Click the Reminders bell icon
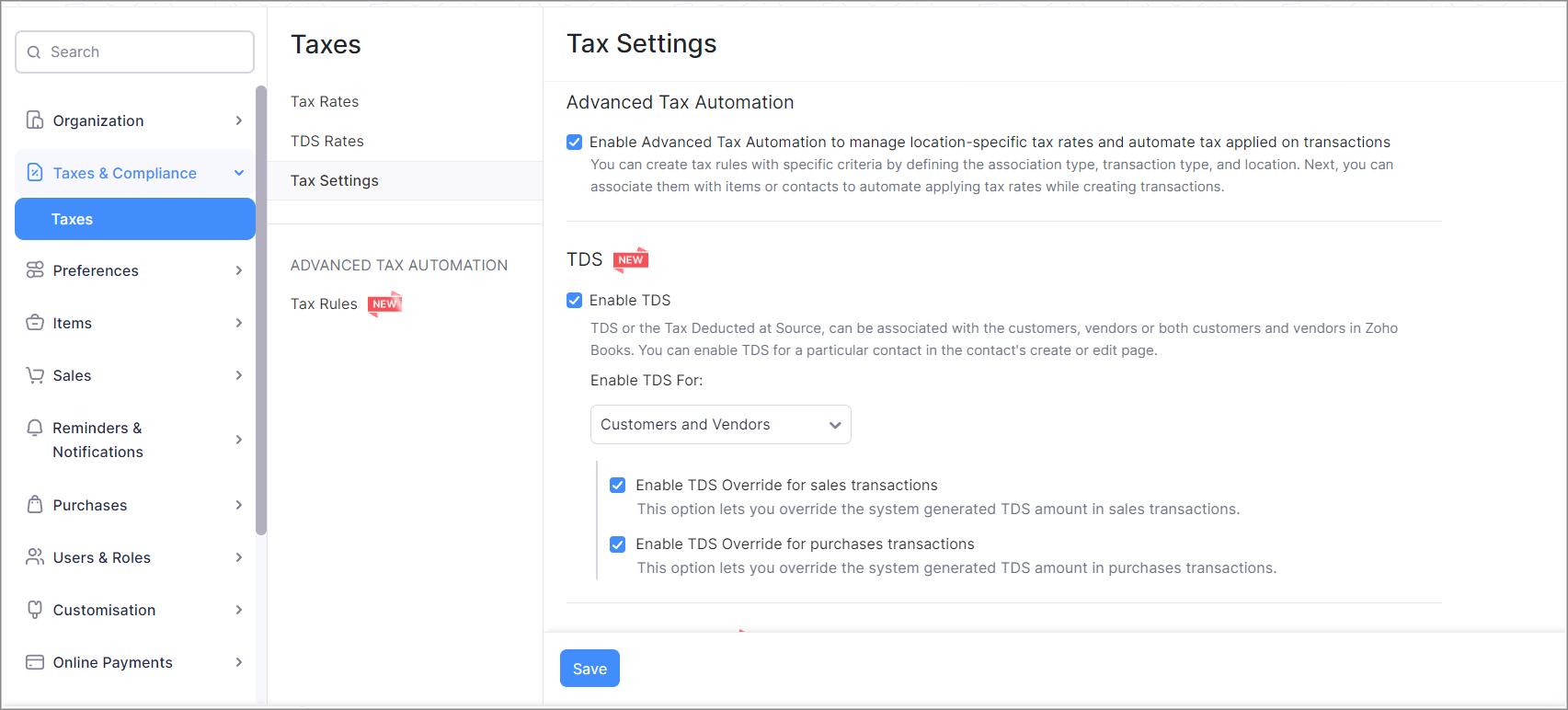1568x710 pixels. 35,429
